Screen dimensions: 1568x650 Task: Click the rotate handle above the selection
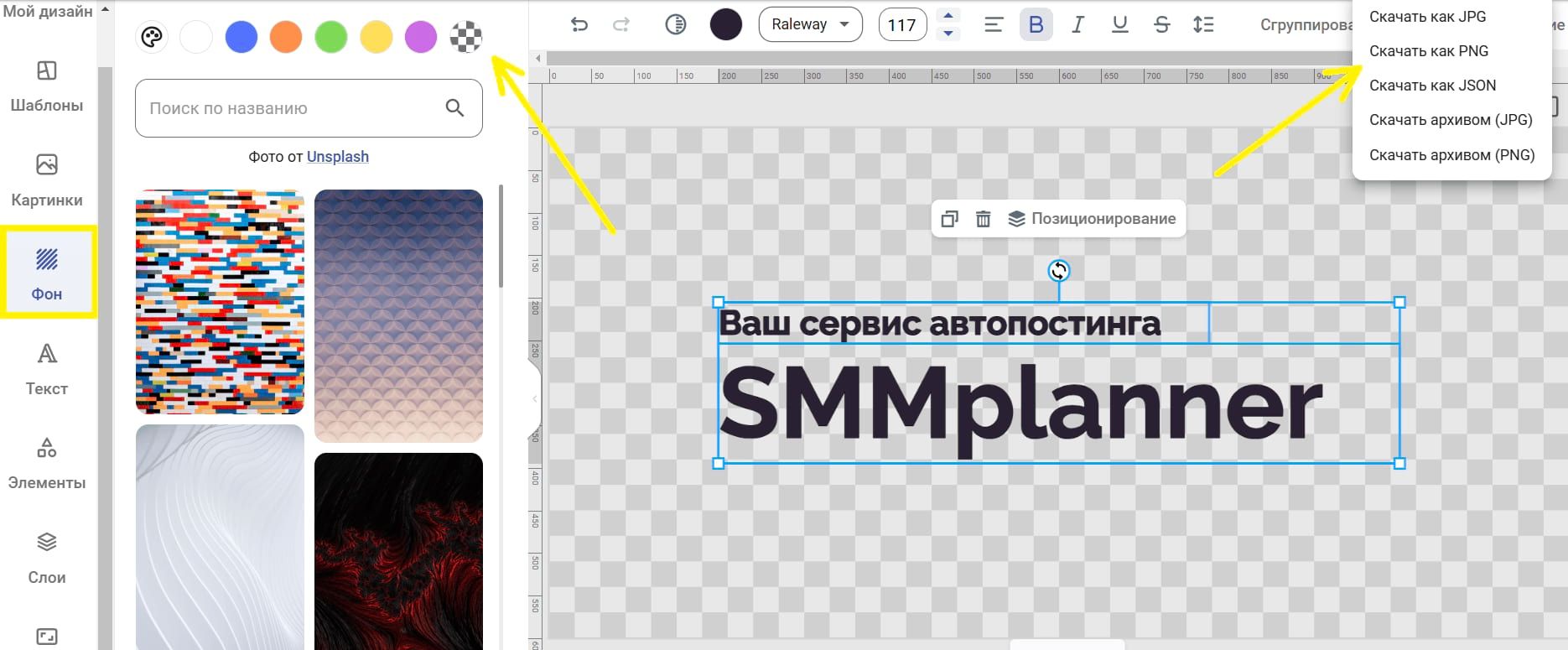pyautogui.click(x=1059, y=270)
